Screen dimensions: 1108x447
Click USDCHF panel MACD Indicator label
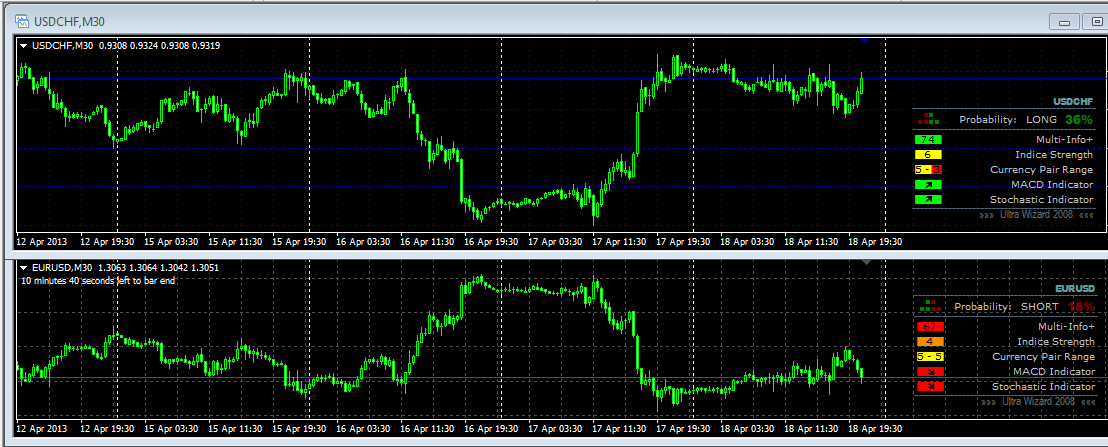click(1052, 185)
